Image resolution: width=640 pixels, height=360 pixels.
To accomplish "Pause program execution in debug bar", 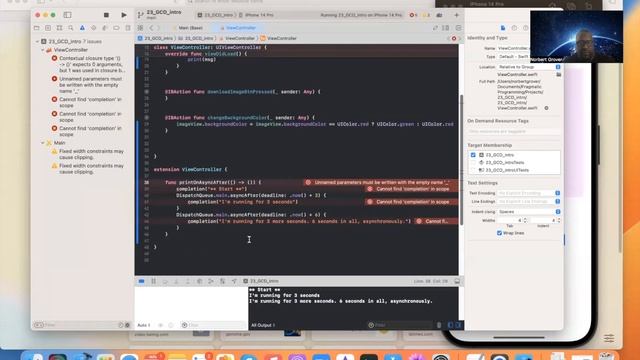I will pyautogui.click(x=153, y=281).
